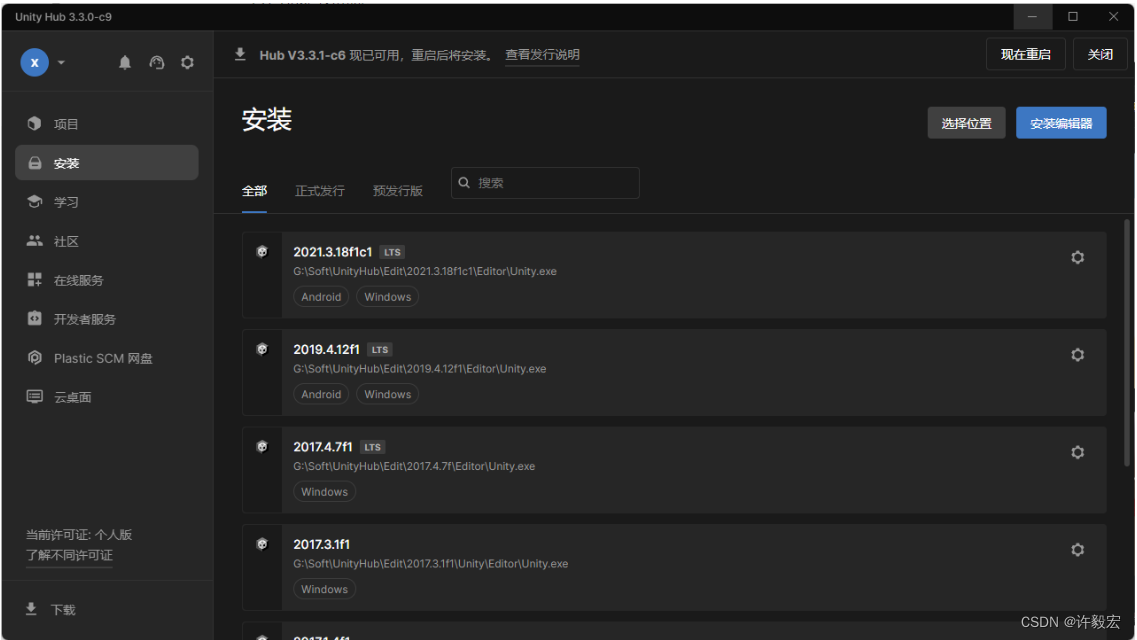Switch to the 全部 tab
This screenshot has width=1137, height=640.
coord(254,191)
